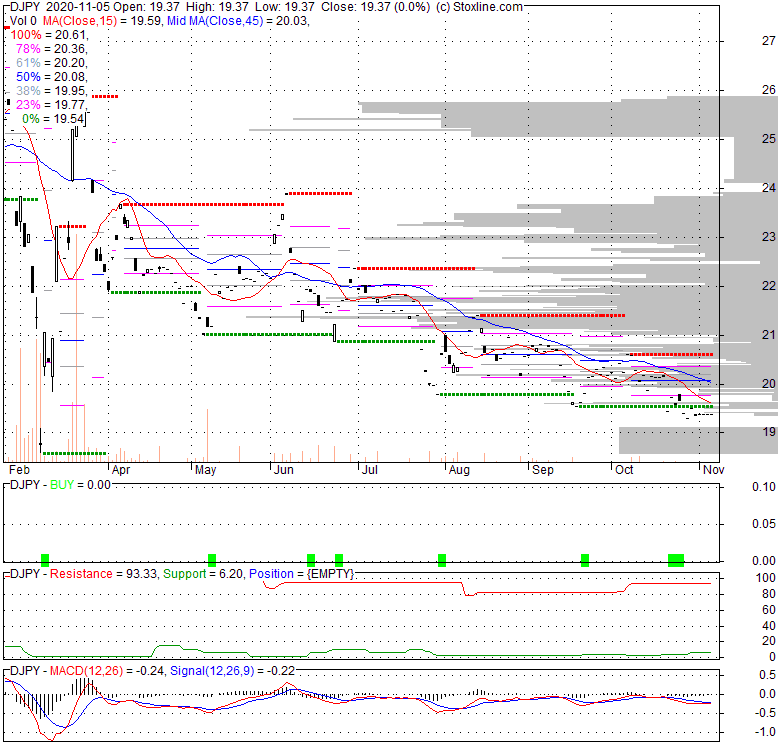Click the Sep label on time axis
This screenshot has width=780, height=745.
[543, 470]
